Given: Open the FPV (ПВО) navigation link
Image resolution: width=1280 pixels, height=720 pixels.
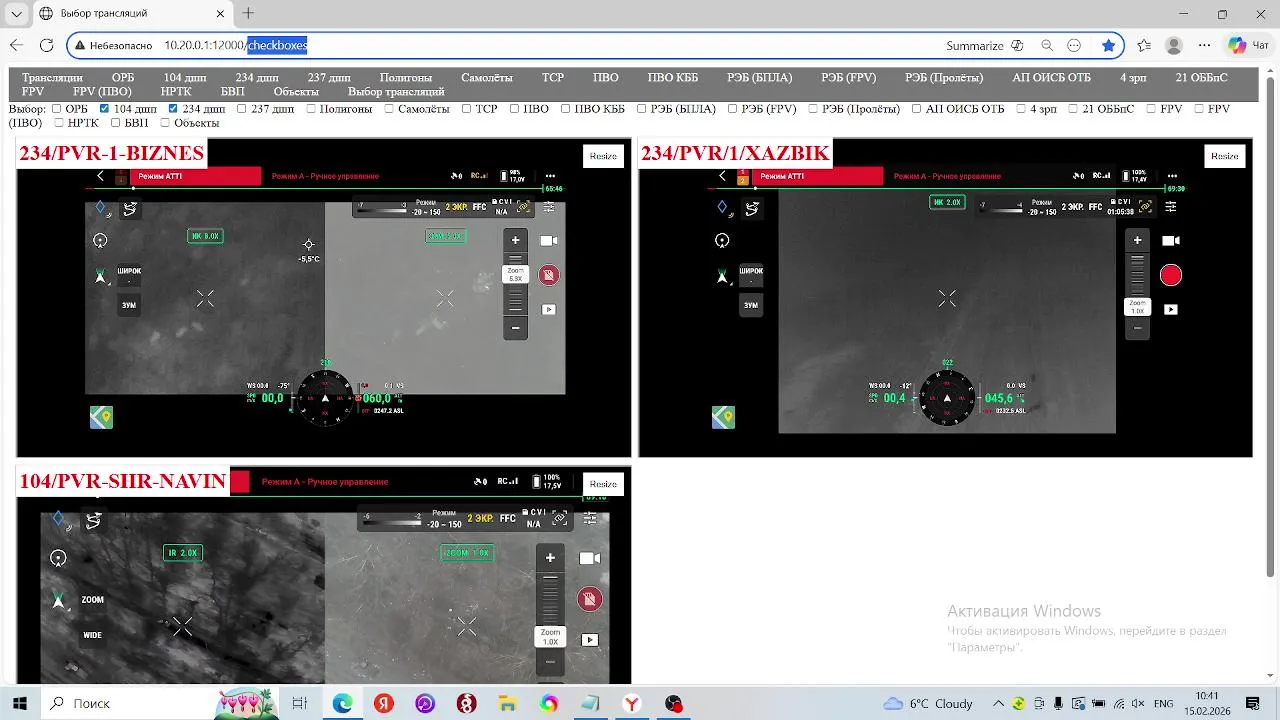Looking at the screenshot, I should pos(102,91).
